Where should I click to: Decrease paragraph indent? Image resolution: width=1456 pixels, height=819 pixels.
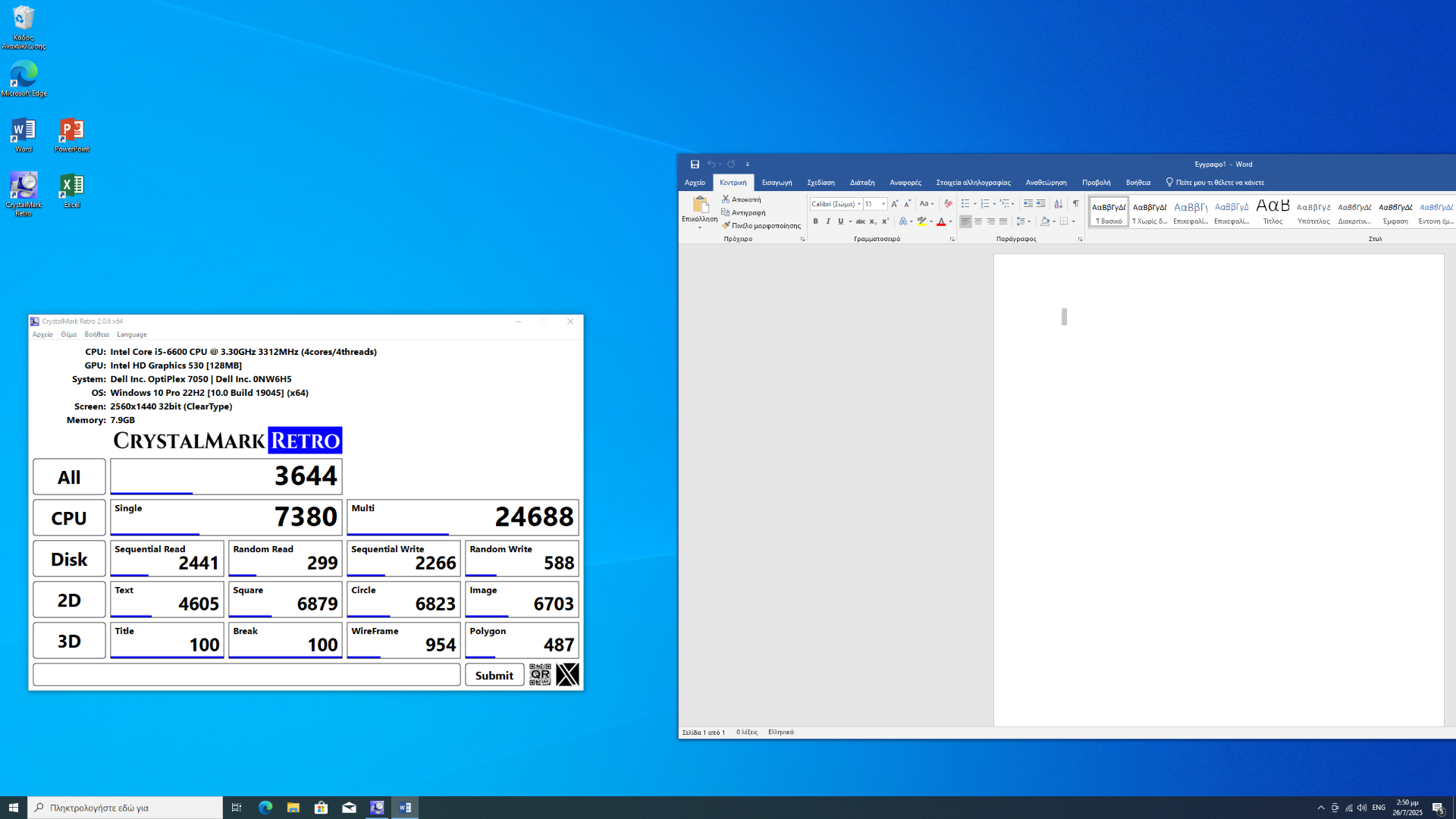(1028, 204)
